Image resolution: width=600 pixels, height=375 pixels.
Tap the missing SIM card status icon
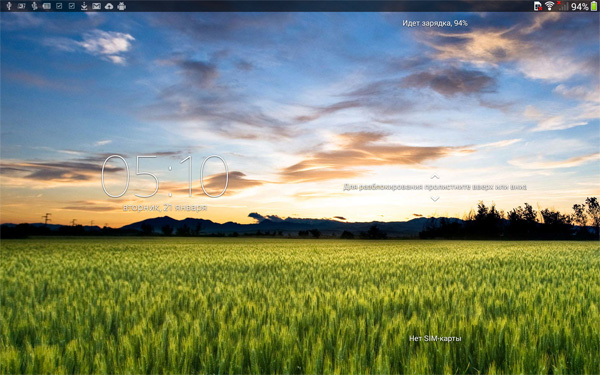(x=538, y=6)
